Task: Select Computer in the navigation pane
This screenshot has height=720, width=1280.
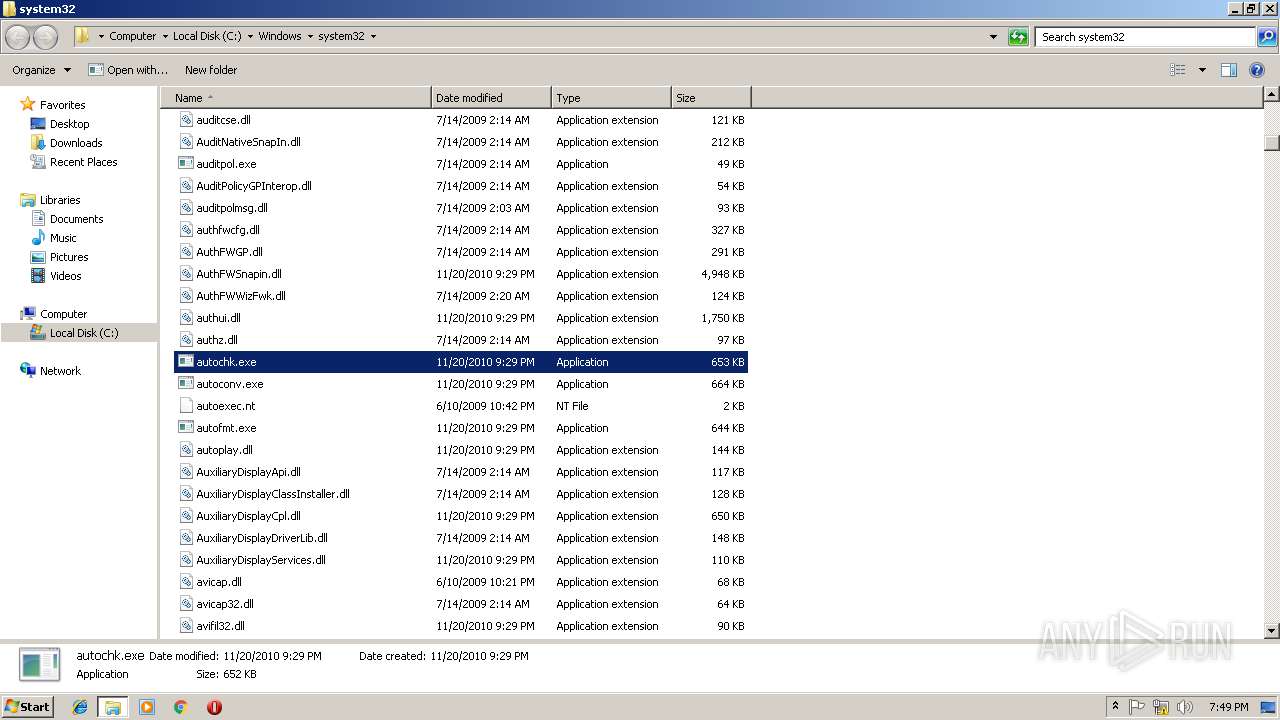Action: point(63,314)
